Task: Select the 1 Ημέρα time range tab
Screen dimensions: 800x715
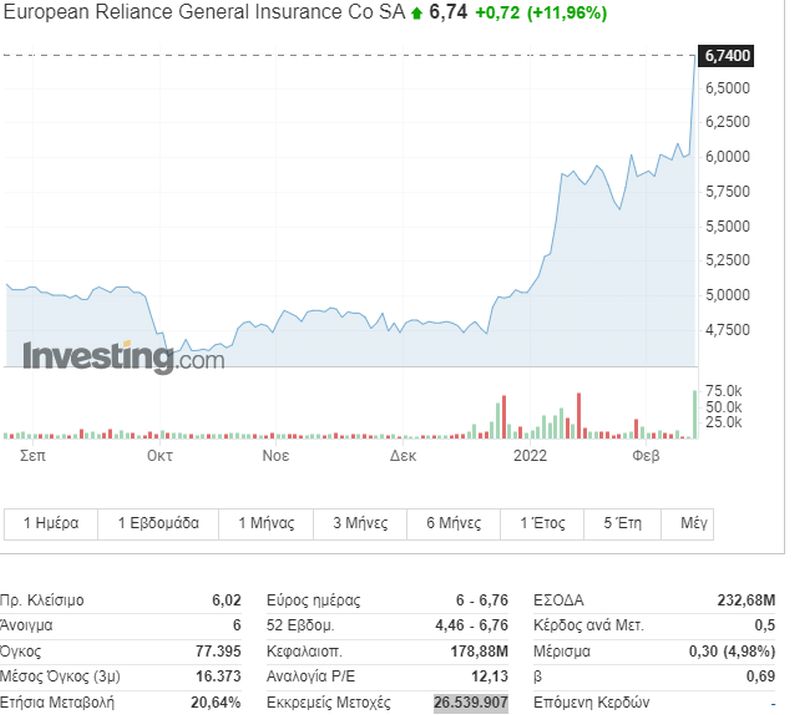Action: (51, 524)
